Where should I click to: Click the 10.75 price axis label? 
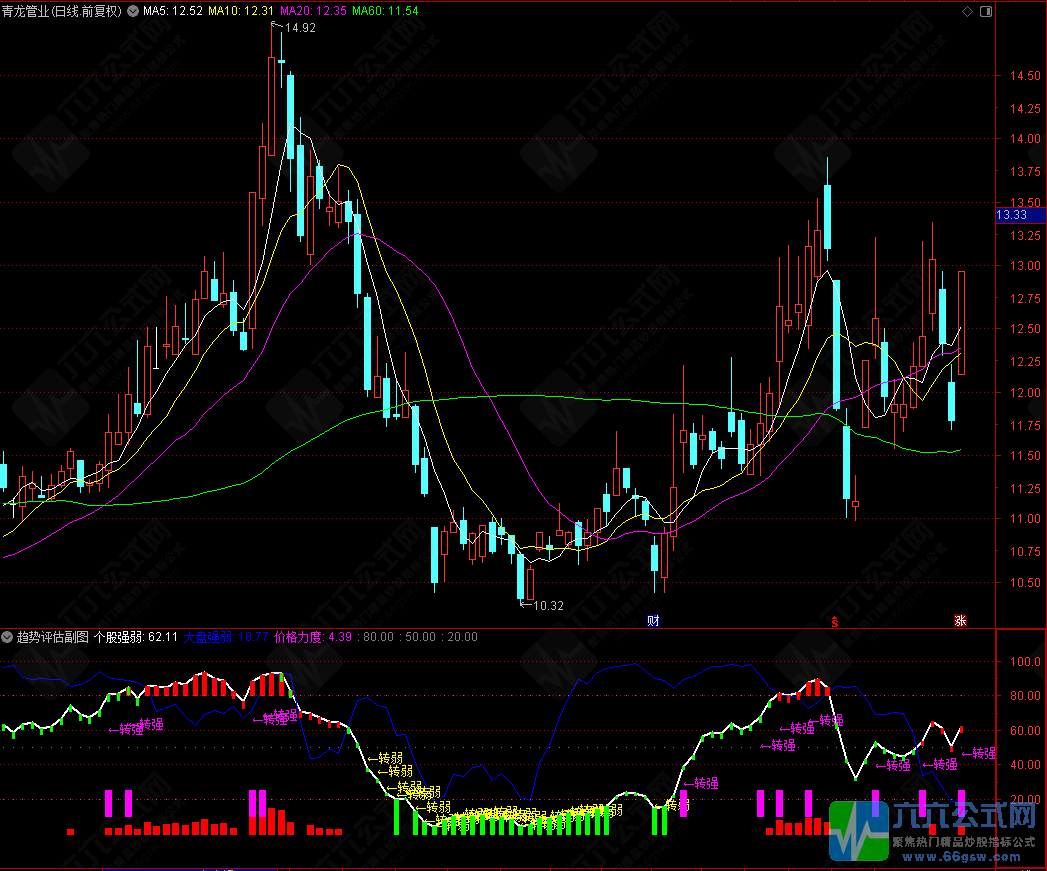coord(1025,552)
